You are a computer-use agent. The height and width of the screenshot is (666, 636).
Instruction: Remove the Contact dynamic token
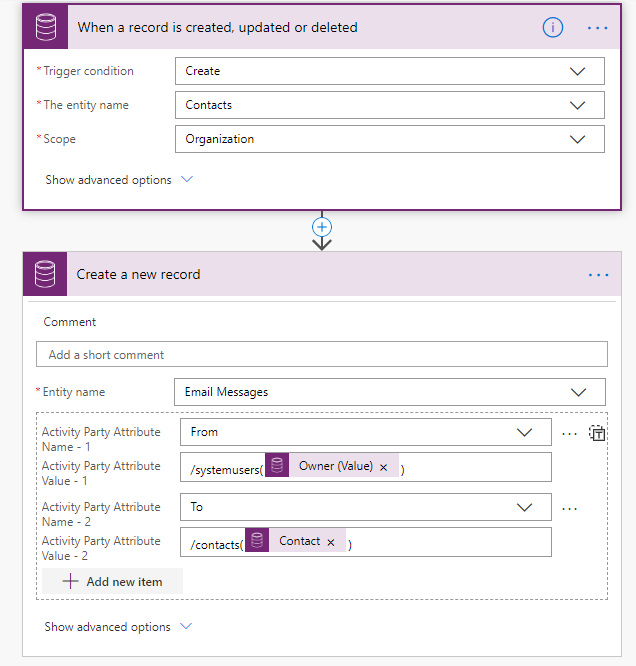tap(331, 542)
